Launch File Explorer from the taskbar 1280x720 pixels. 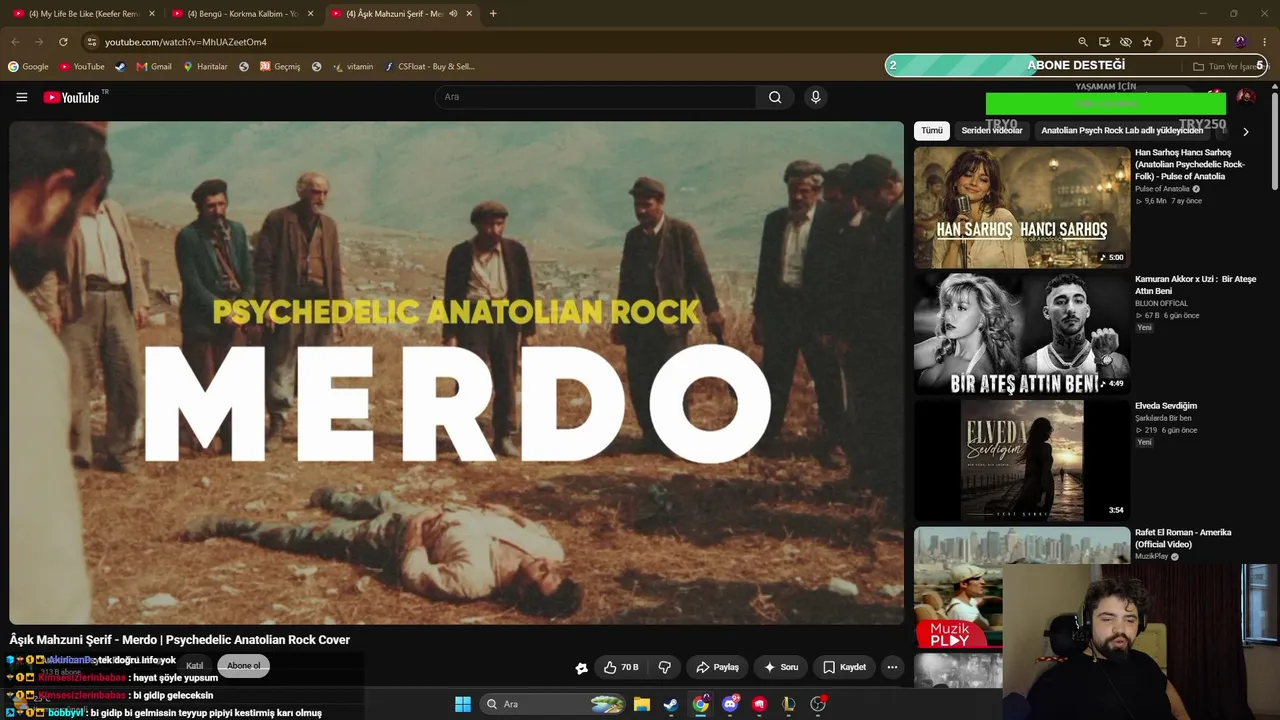(x=642, y=704)
